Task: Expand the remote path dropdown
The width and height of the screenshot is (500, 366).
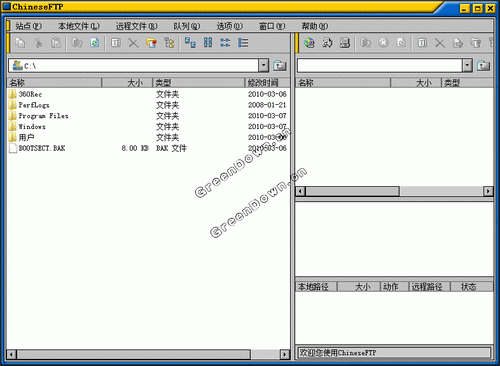Action: tap(467, 66)
